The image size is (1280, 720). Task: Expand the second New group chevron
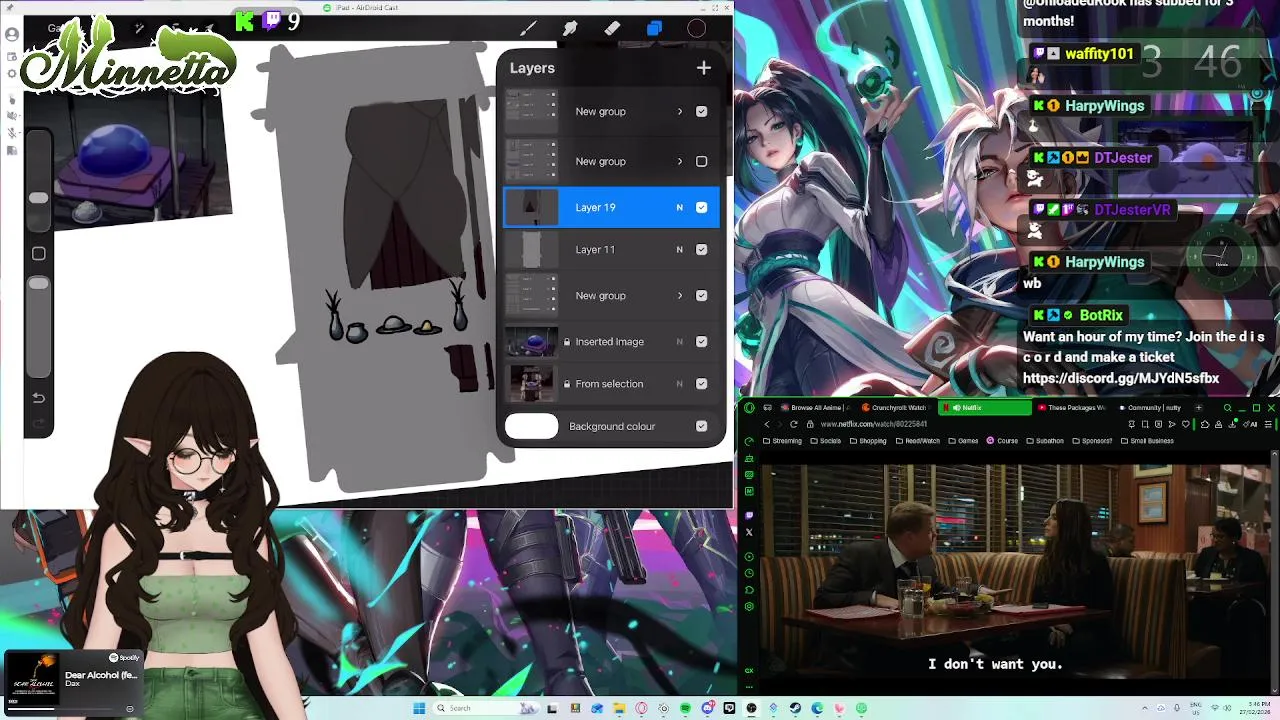point(680,161)
